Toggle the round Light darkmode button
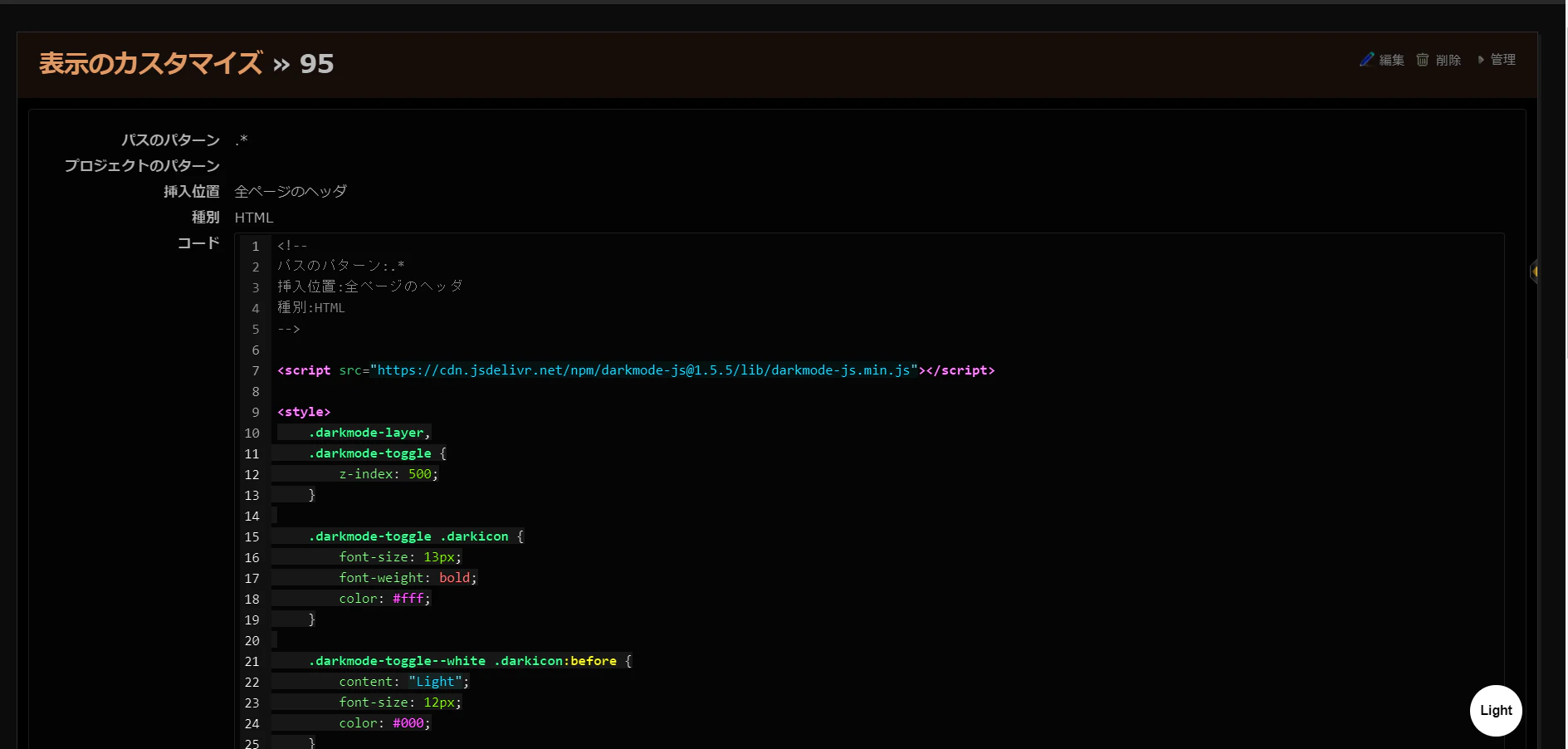 click(1496, 711)
